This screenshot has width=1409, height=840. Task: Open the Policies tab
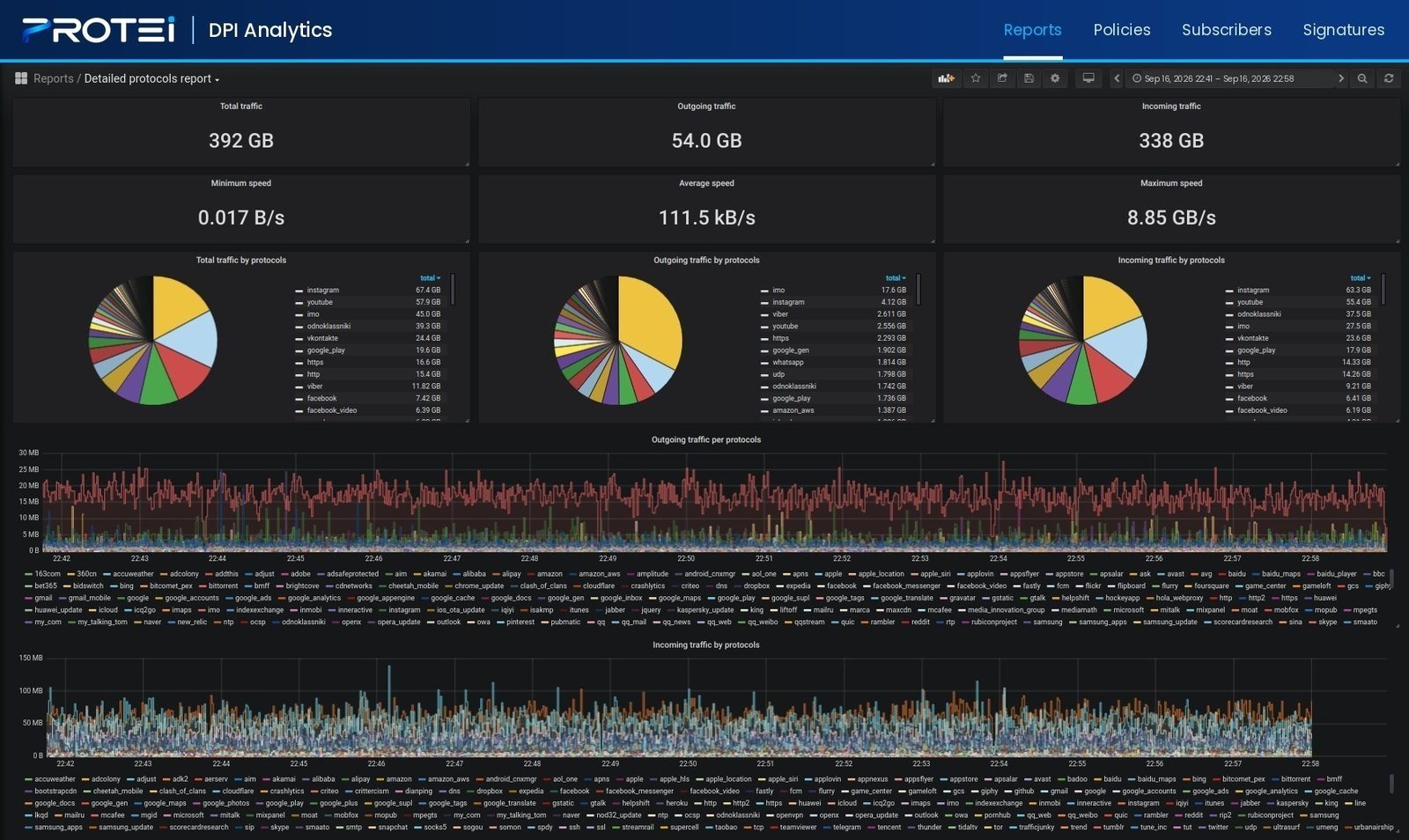coord(1122,30)
